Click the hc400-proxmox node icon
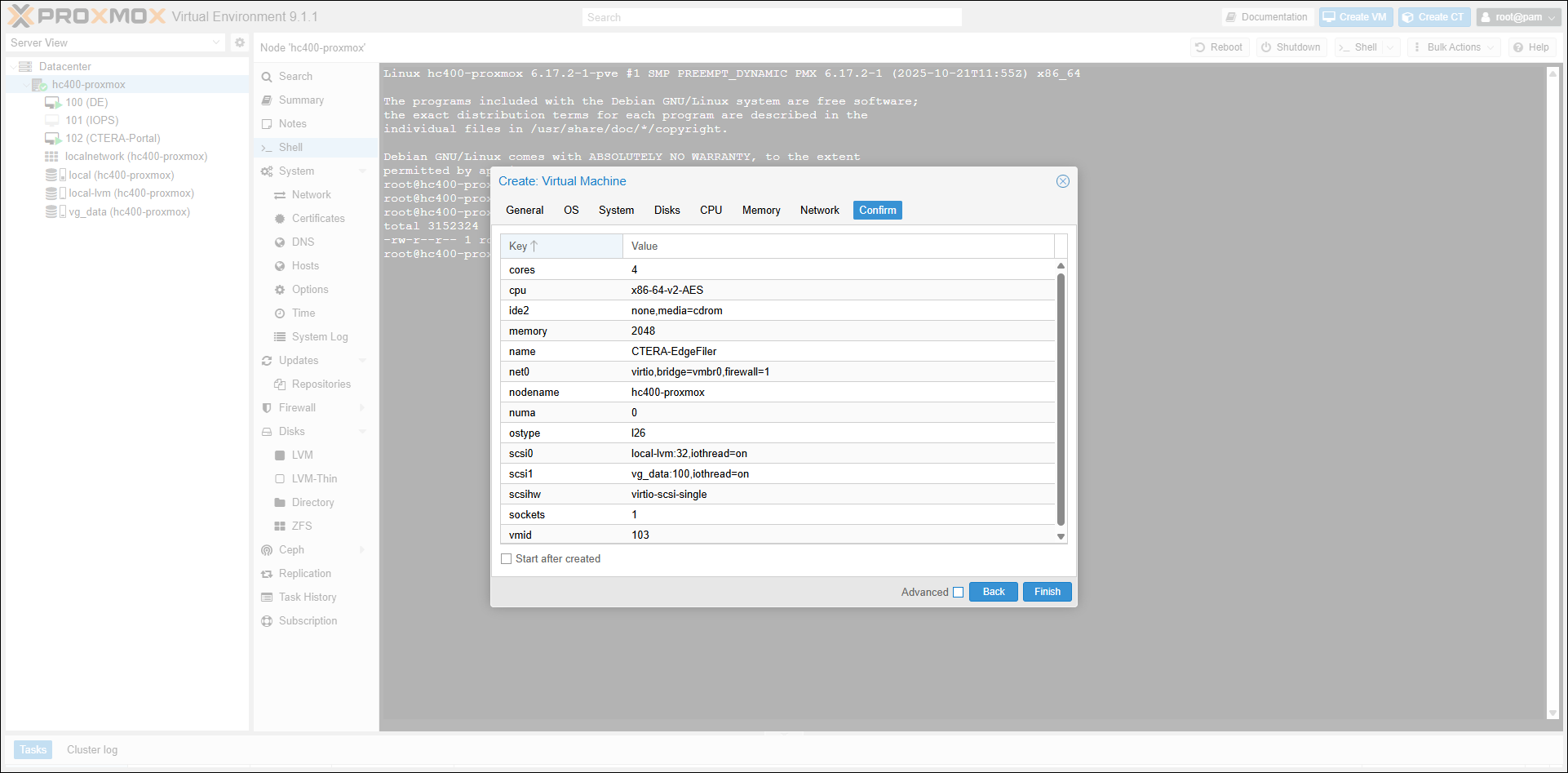1568x773 pixels. (39, 85)
